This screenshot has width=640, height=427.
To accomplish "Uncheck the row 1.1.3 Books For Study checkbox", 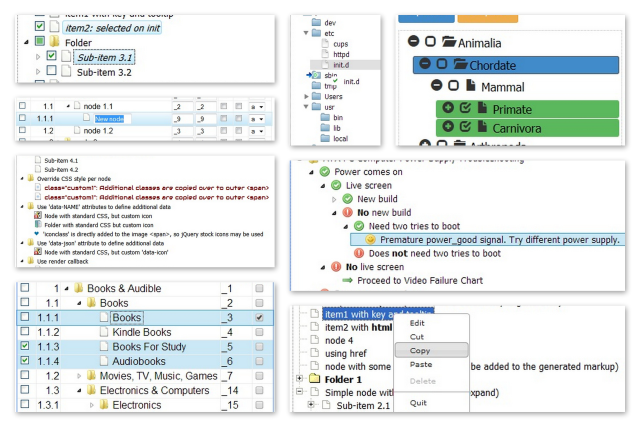I will point(25,346).
